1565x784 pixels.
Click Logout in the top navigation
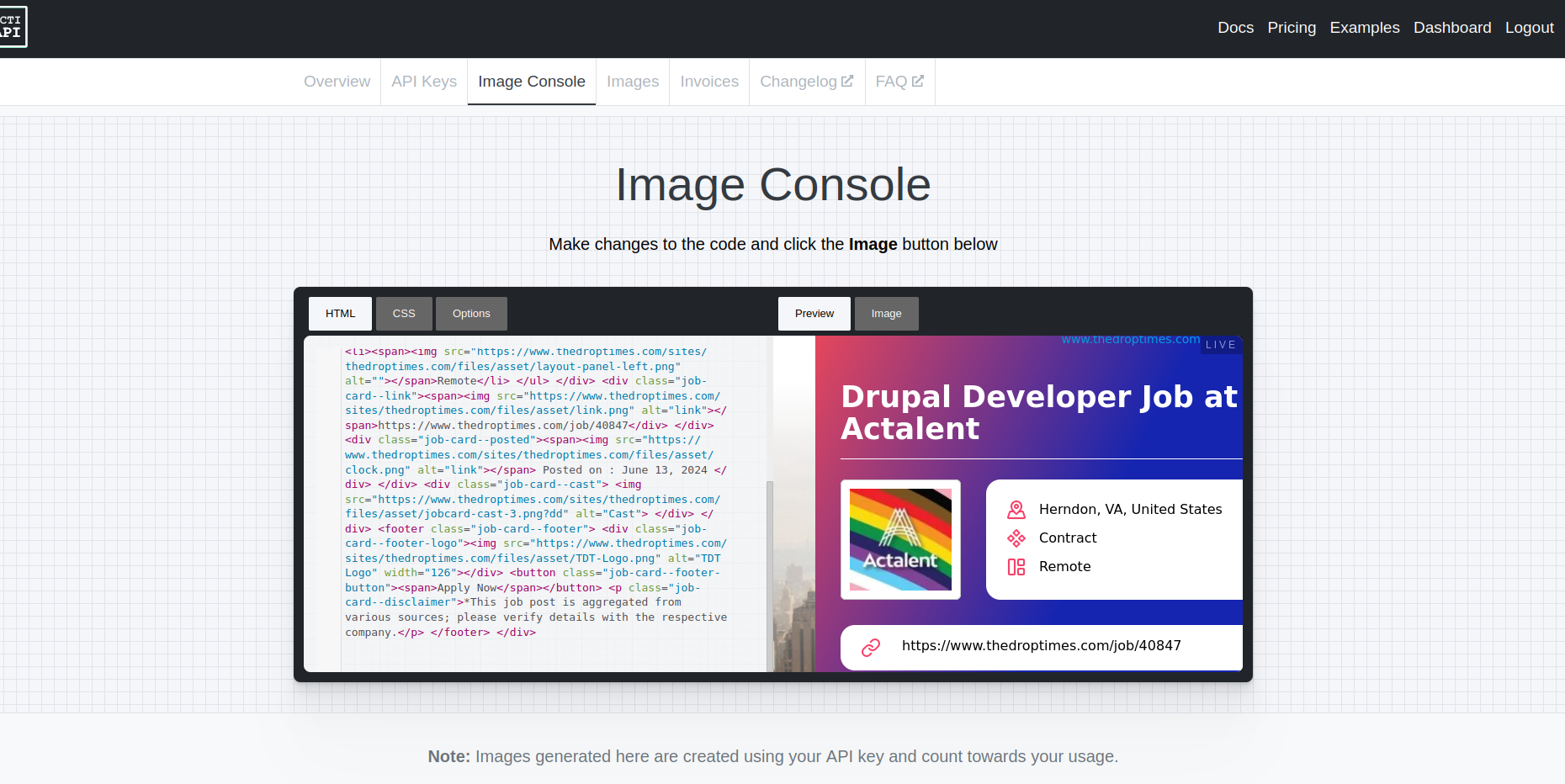(x=1529, y=28)
